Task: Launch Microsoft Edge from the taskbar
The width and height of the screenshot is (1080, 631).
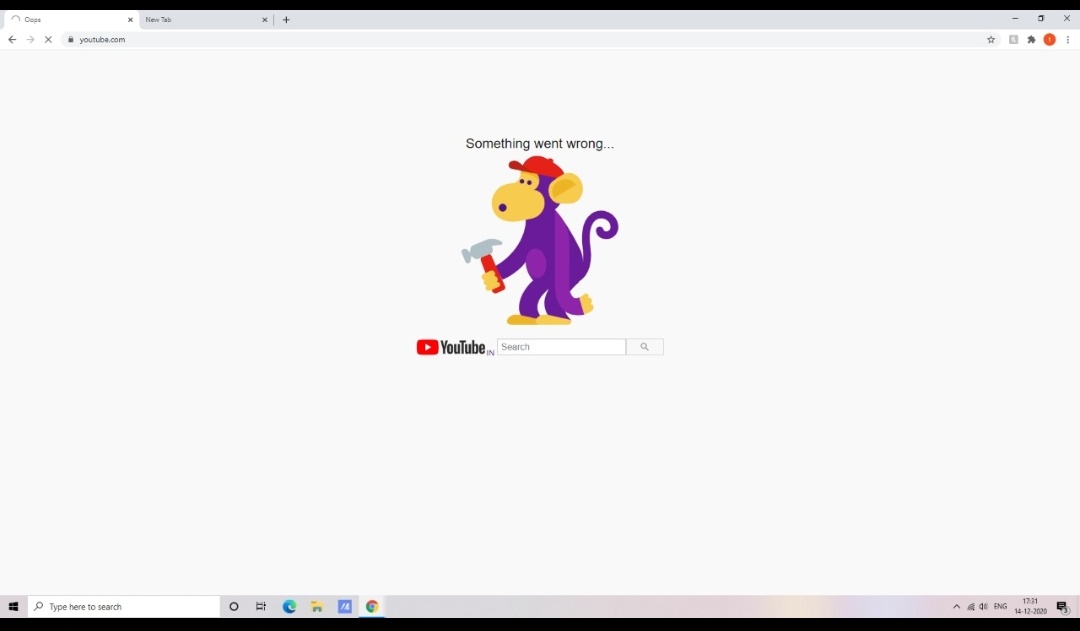Action: tap(289, 606)
